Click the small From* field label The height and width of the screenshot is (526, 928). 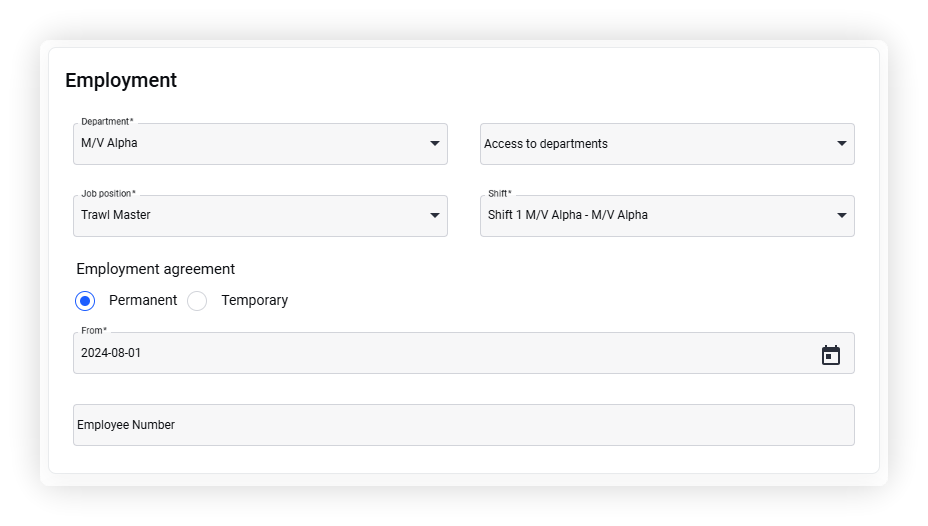[x=94, y=330]
